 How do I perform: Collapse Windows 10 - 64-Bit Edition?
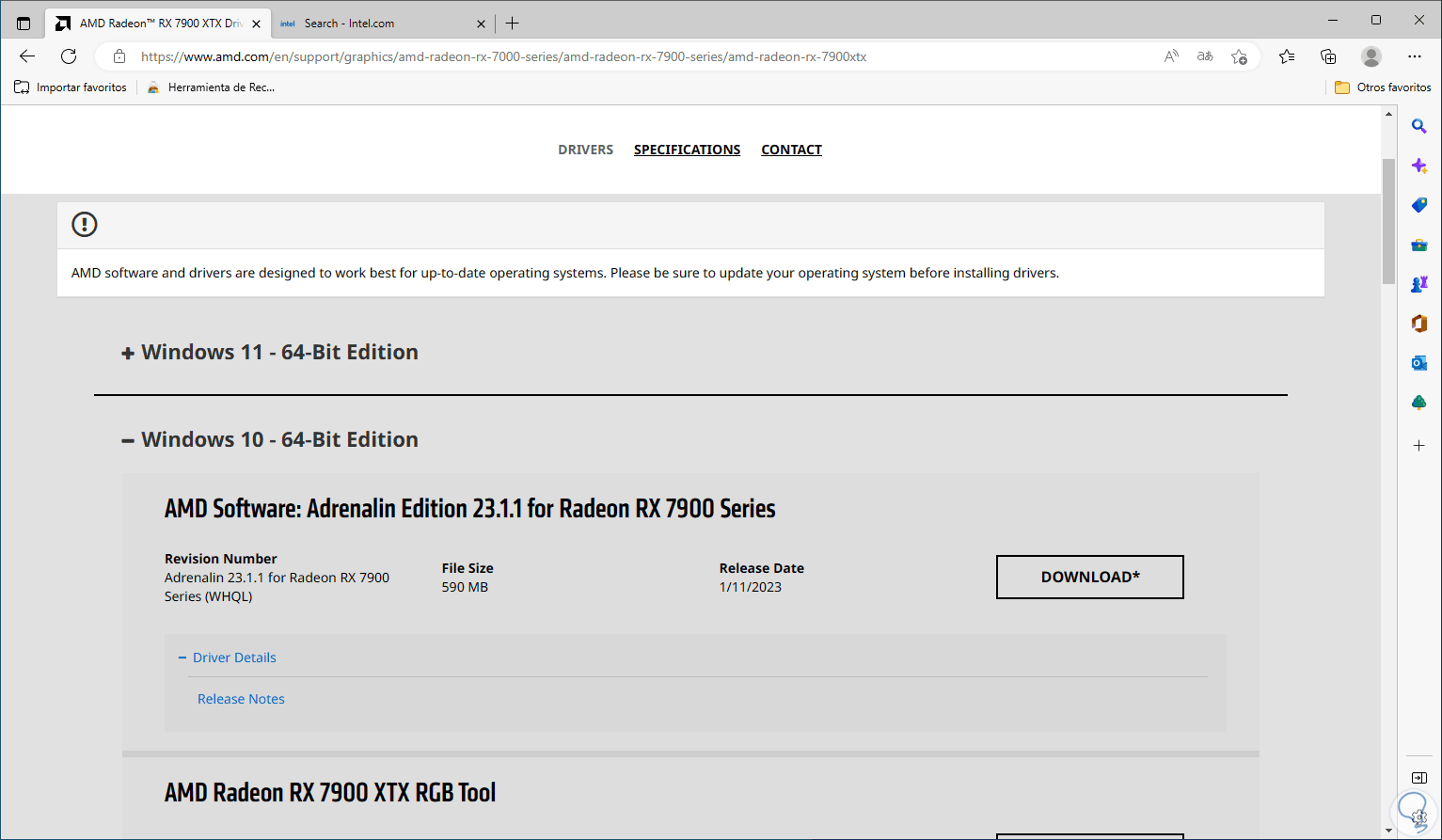coord(270,439)
